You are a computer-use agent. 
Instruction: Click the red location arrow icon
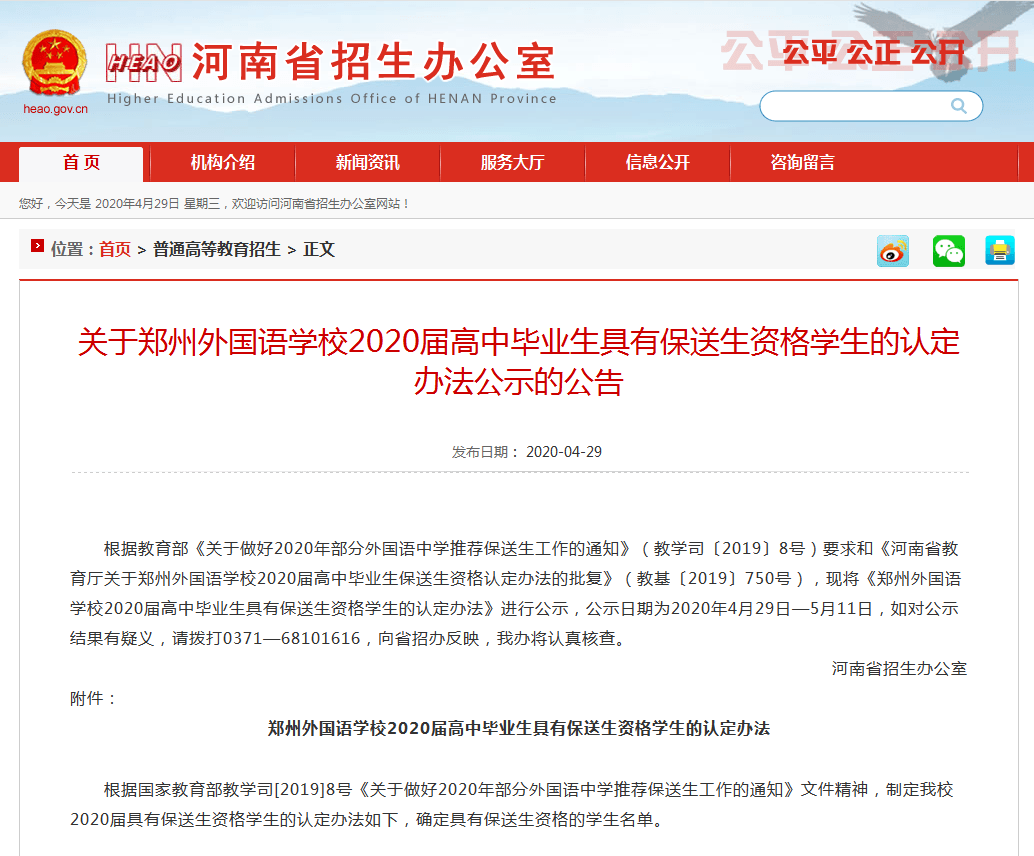click(37, 246)
